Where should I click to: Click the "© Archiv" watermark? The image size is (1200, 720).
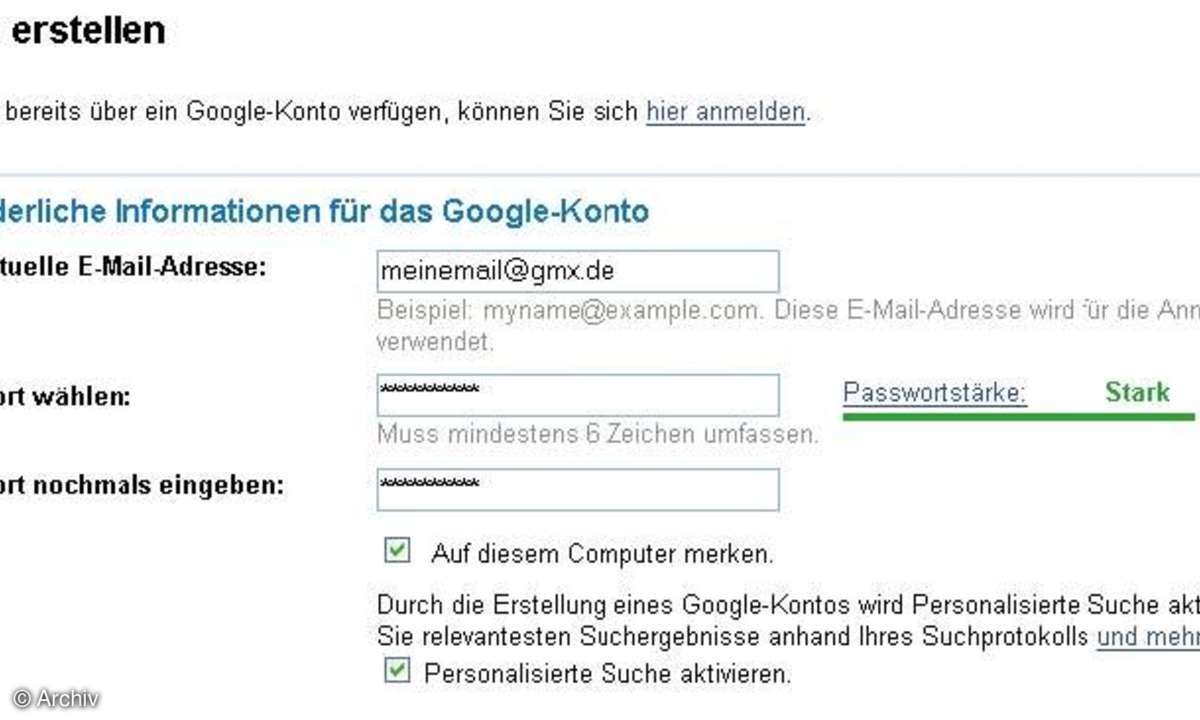click(x=56, y=698)
